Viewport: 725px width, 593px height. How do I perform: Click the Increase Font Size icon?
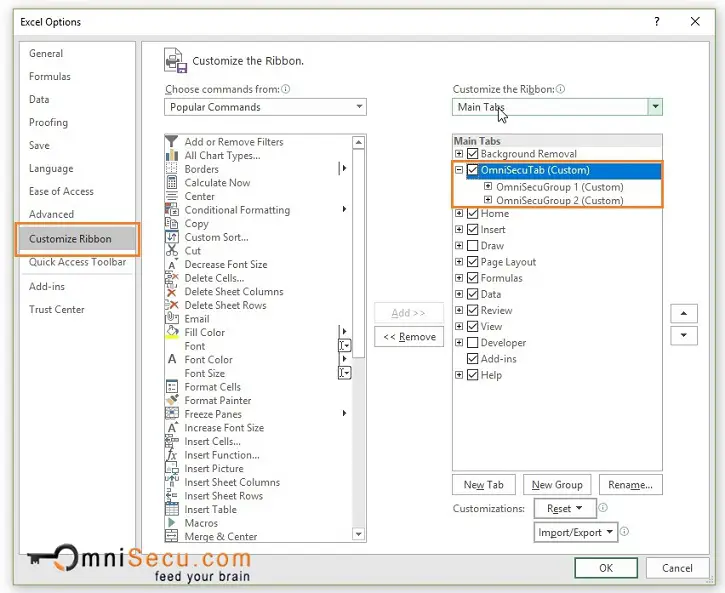click(172, 428)
